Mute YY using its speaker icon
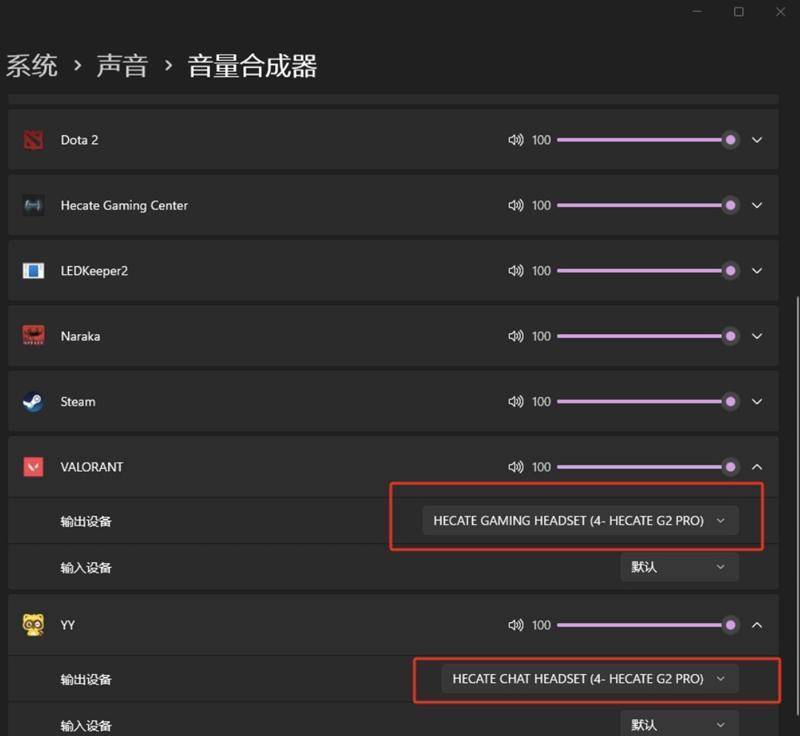This screenshot has width=800, height=736. coord(515,624)
